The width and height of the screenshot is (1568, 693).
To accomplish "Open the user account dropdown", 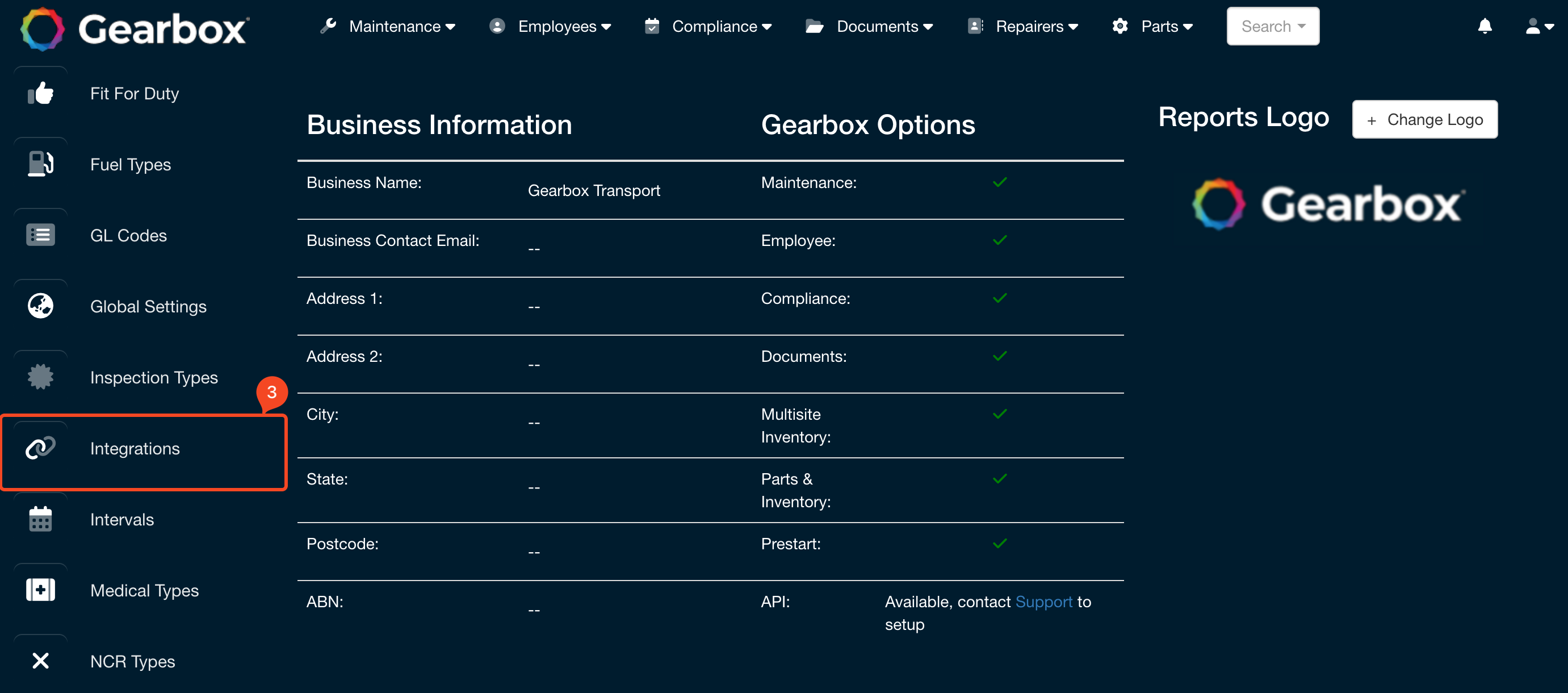I will (x=1540, y=26).
